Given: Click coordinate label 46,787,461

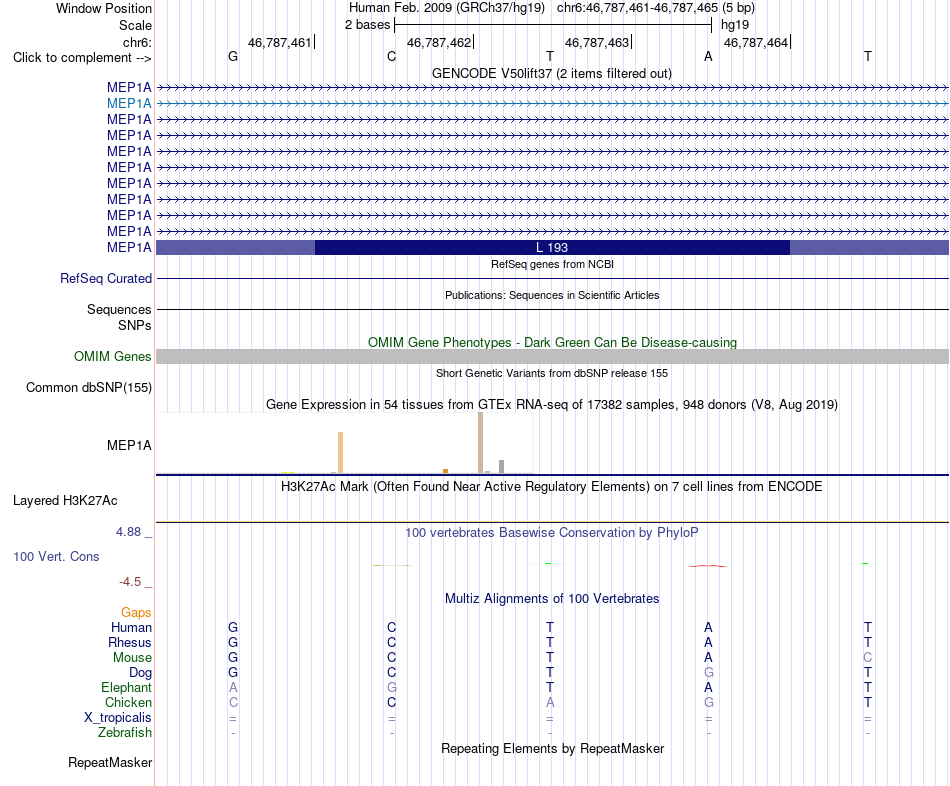Looking at the screenshot, I should 279,42.
